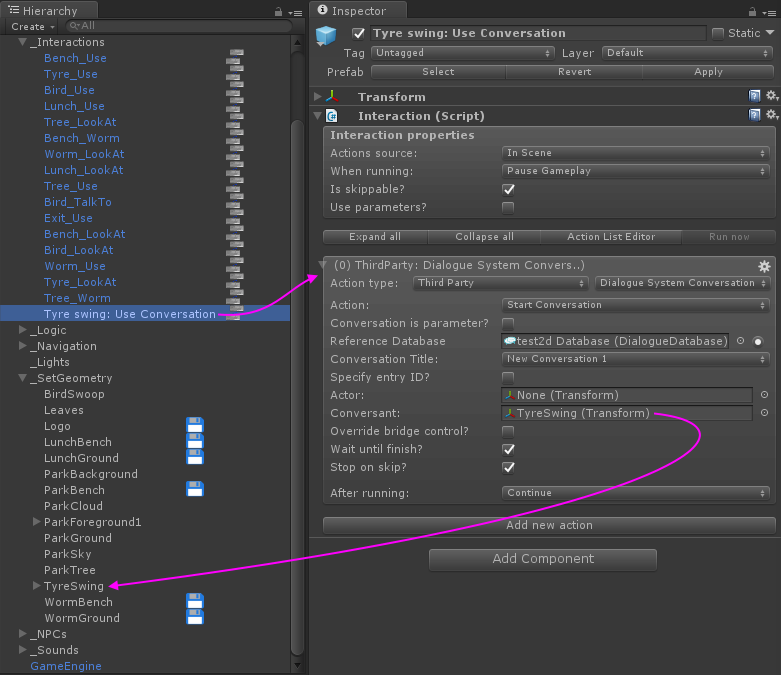Image resolution: width=781 pixels, height=675 pixels.
Task: Open Inspector panel options menu
Action: [769, 12]
